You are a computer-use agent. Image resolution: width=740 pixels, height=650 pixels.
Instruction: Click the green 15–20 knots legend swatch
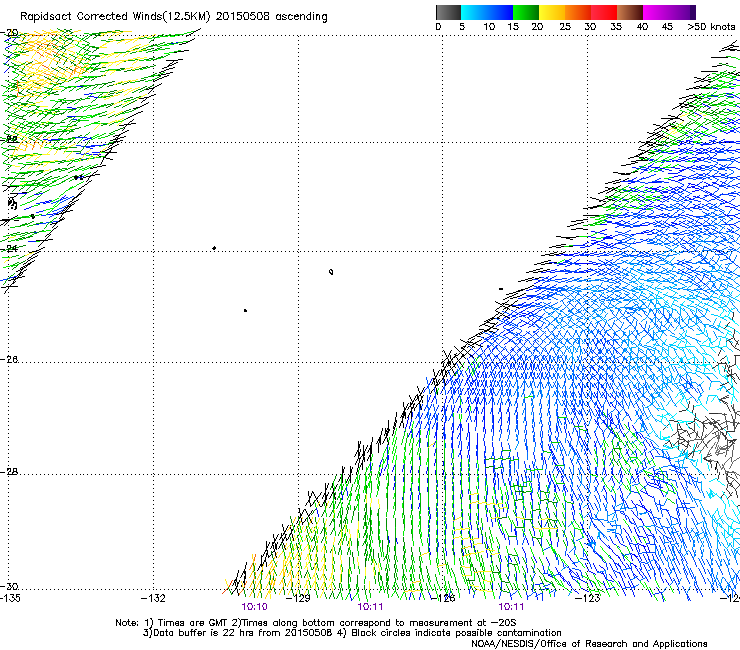coord(526,12)
